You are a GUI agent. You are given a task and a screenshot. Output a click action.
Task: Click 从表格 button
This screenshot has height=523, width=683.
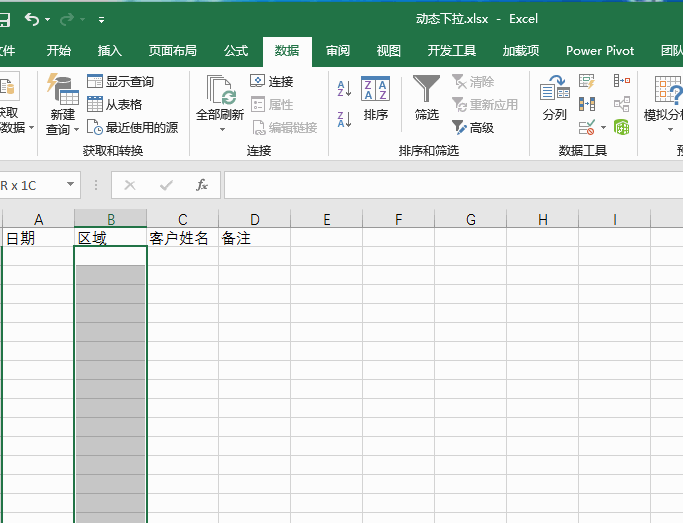(x=115, y=105)
